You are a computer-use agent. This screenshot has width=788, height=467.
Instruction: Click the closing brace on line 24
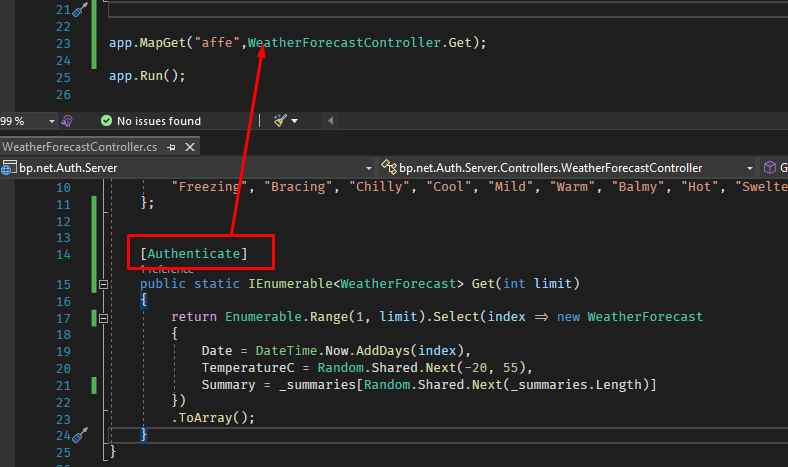click(x=144, y=434)
